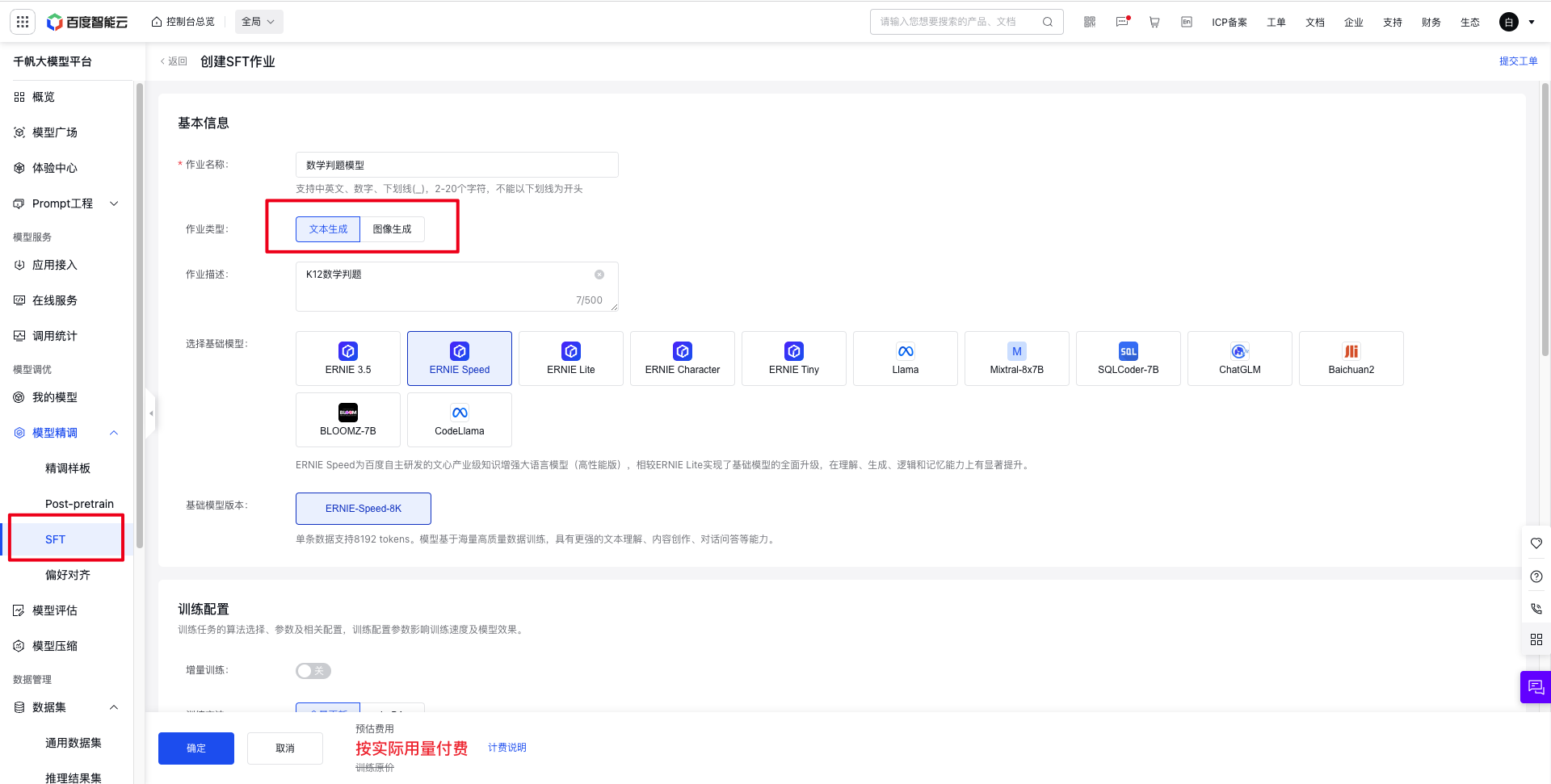The height and width of the screenshot is (784, 1551).
Task: Open 偏好对齐 submenu item
Action: (68, 575)
